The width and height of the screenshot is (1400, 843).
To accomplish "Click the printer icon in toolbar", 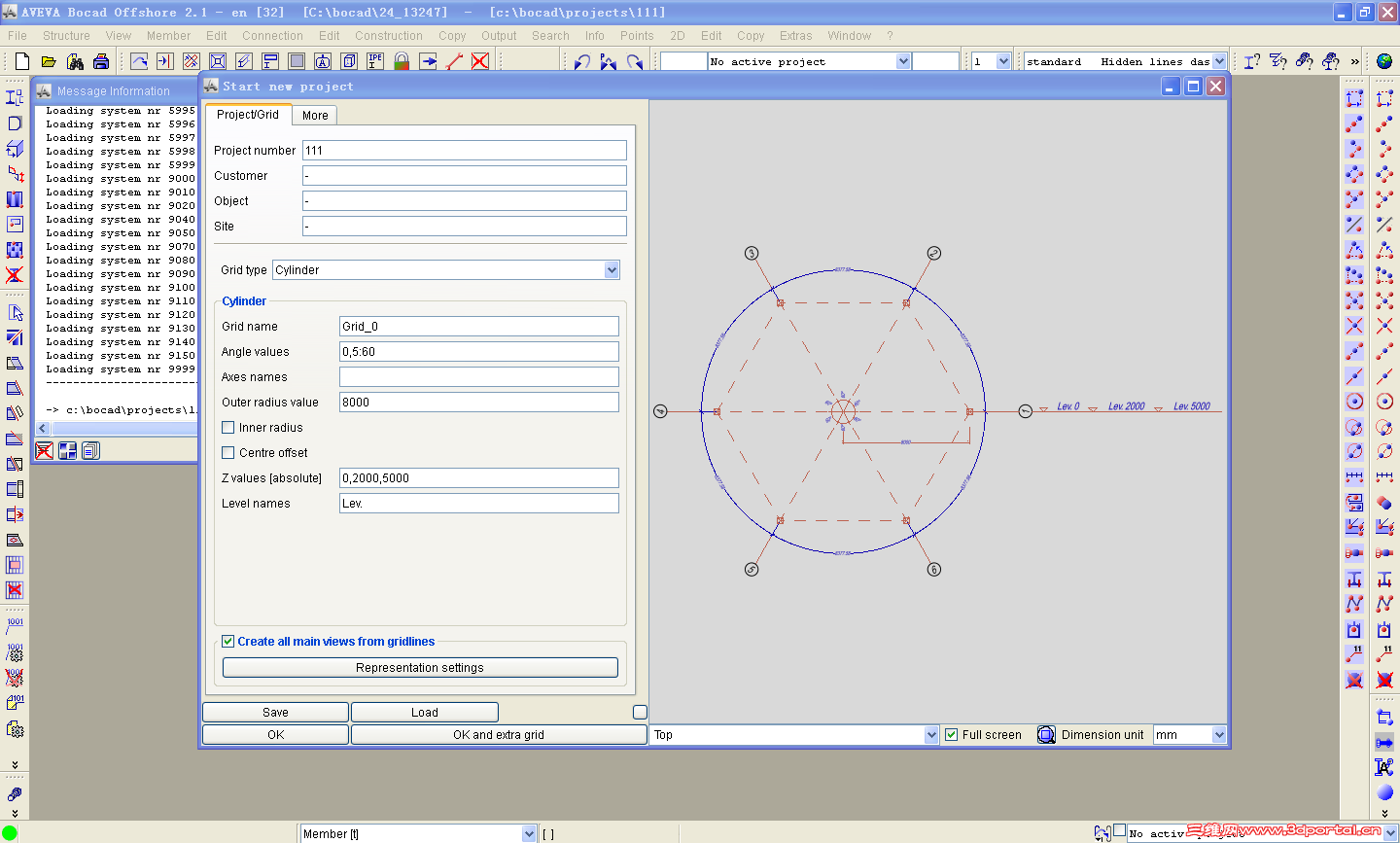I will click(101, 61).
